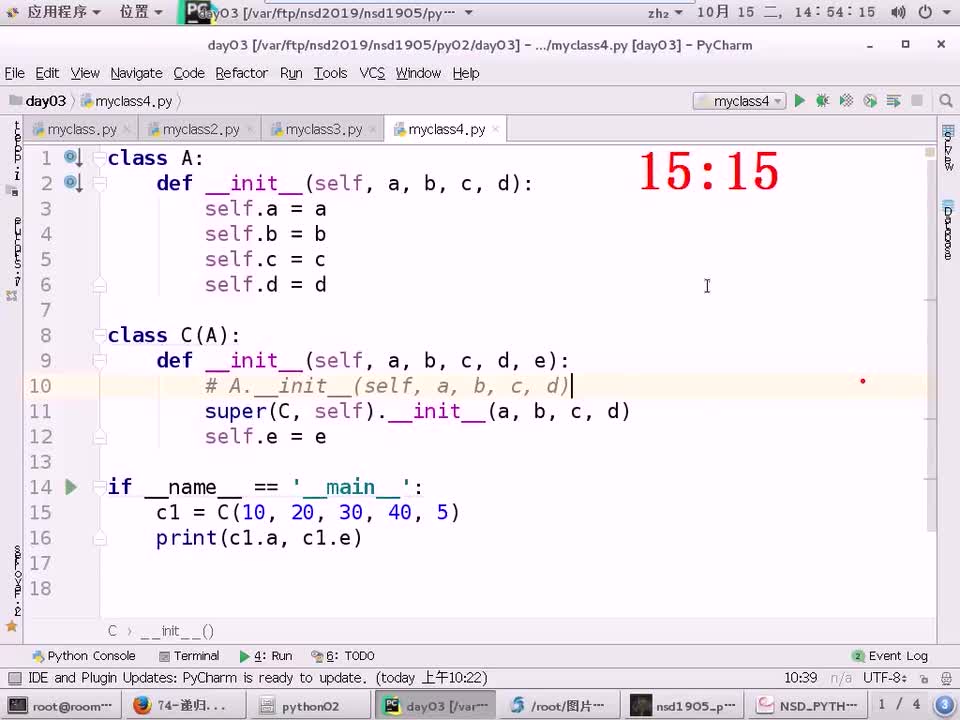Image resolution: width=960 pixels, height=720 pixels.
Task: Click the green run arrow on line 14
Action: tap(71, 487)
